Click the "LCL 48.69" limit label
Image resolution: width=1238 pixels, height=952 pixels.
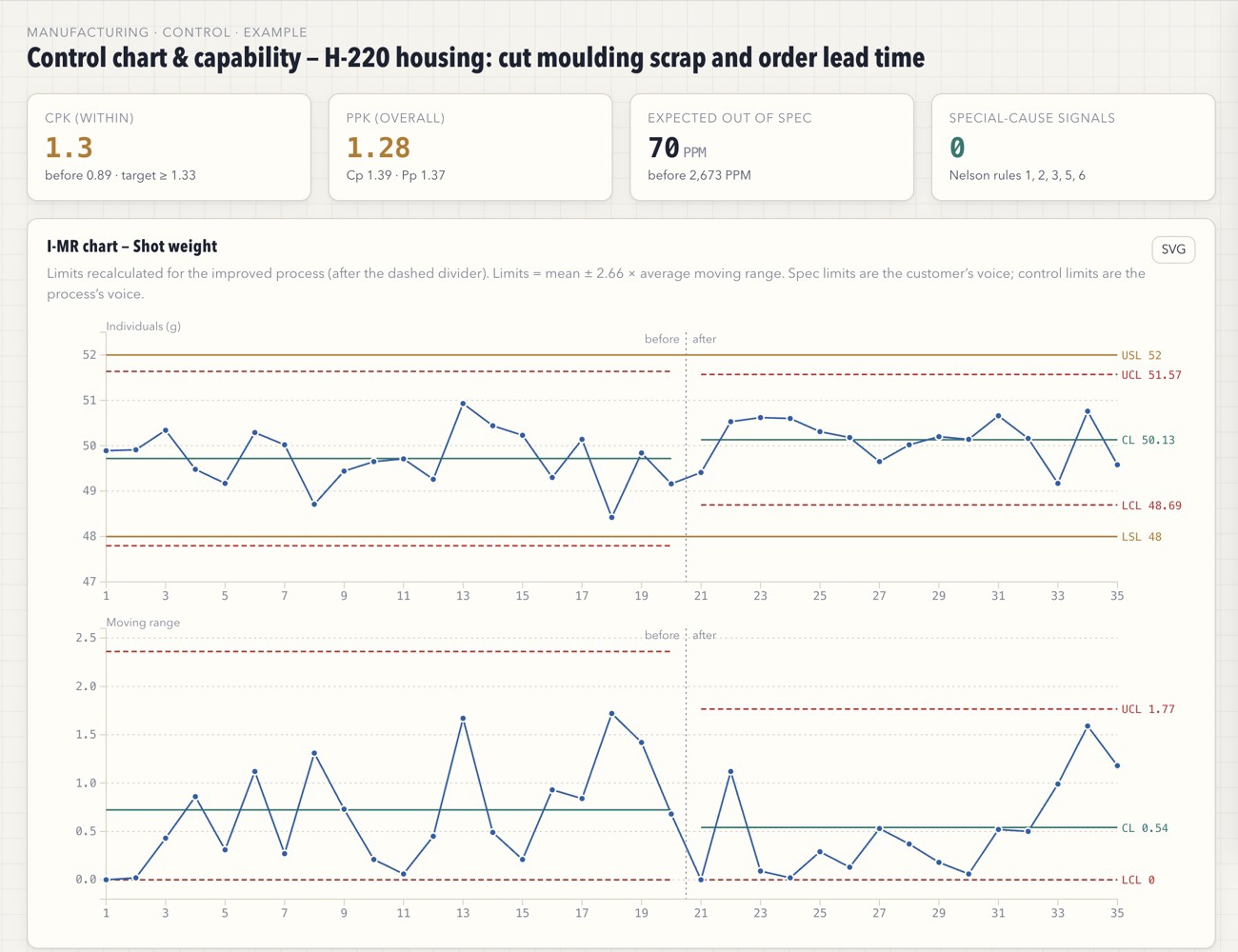click(1150, 506)
